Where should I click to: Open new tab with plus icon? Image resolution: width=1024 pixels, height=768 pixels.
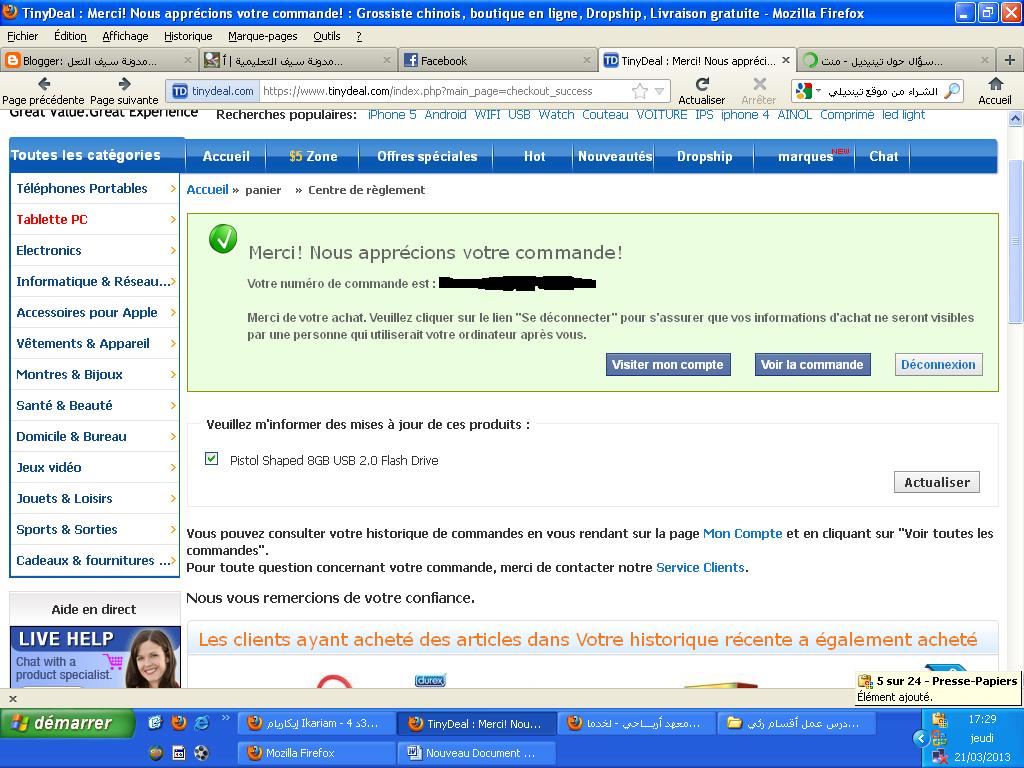1010,60
